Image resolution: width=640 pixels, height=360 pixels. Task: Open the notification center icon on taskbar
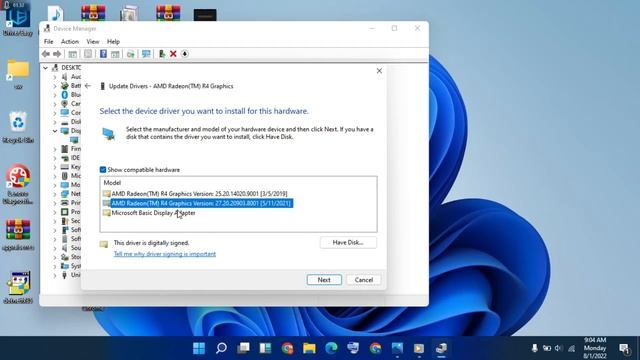624,348
